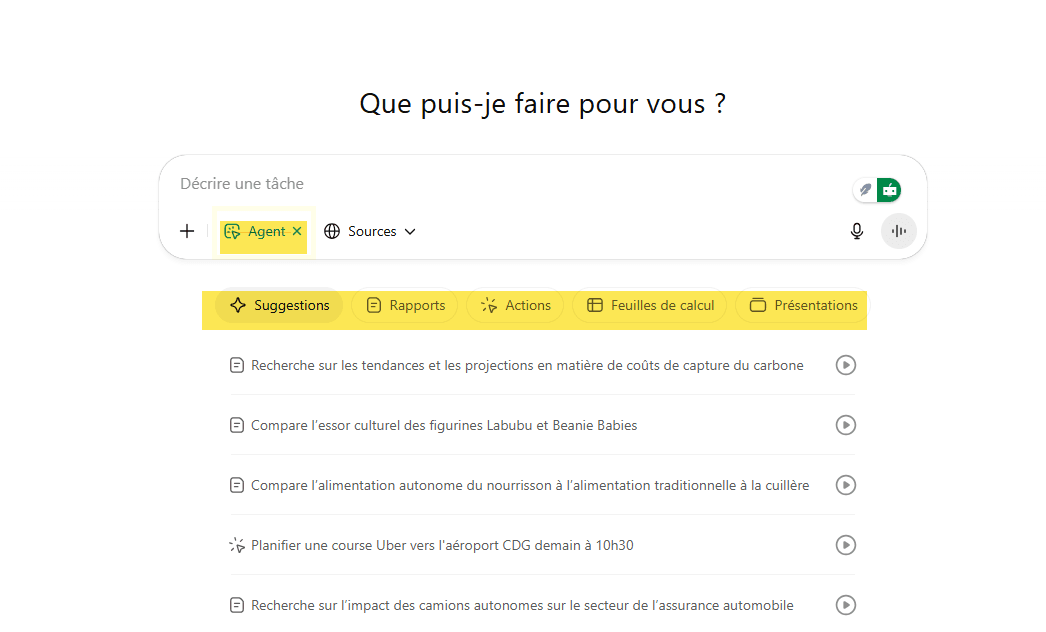Run the carbon capture cost research suggestion
This screenshot has height=632, width=1046.
[845, 365]
